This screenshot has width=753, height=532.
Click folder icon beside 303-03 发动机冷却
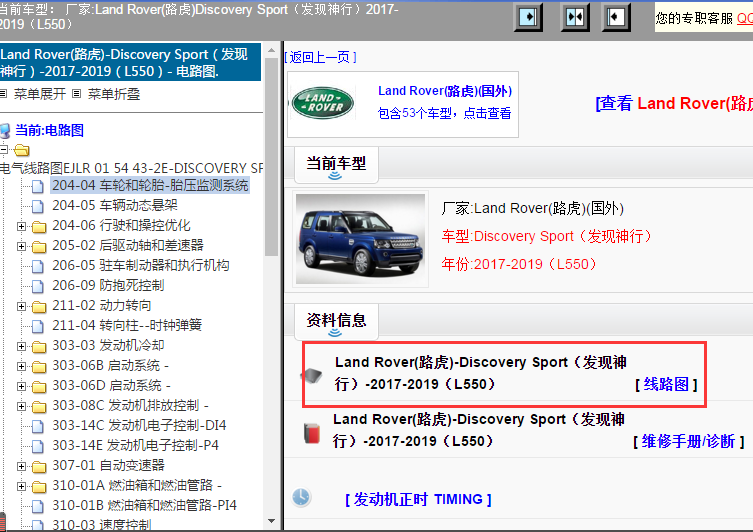click(39, 346)
